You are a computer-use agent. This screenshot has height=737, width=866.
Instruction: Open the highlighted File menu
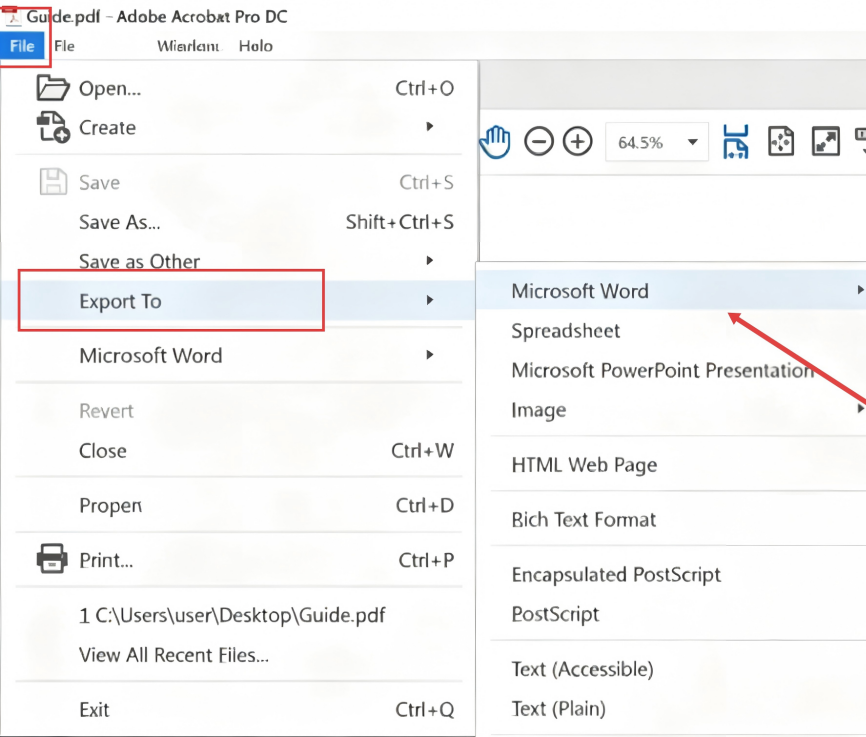coord(22,46)
